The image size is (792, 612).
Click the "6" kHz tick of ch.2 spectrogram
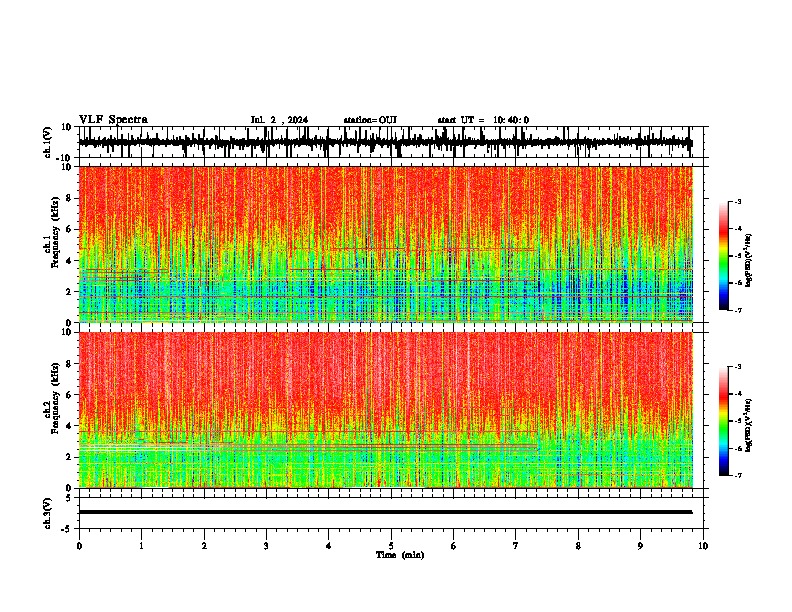(x=70, y=395)
